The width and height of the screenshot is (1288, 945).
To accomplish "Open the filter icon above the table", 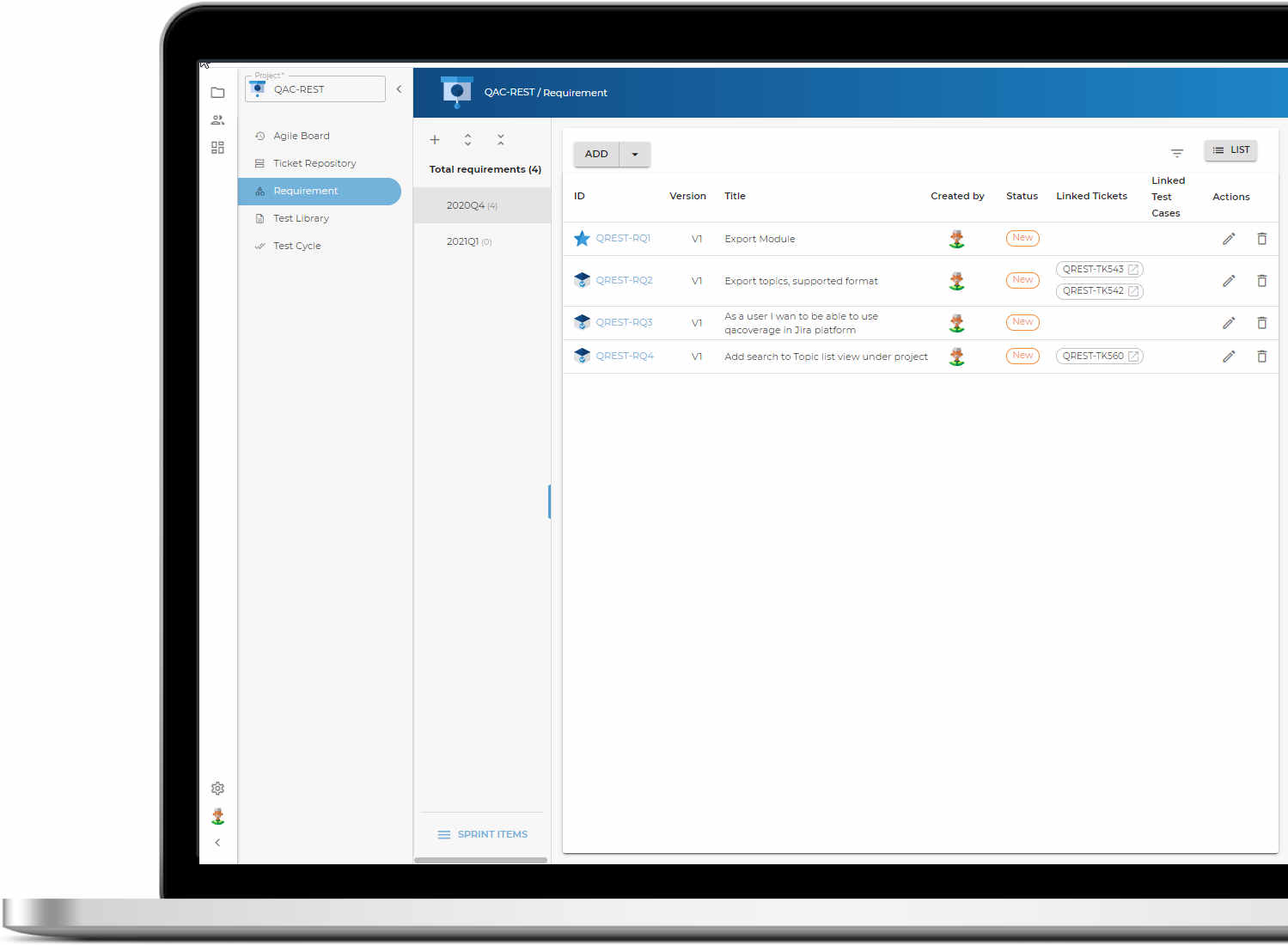I will point(1177,153).
